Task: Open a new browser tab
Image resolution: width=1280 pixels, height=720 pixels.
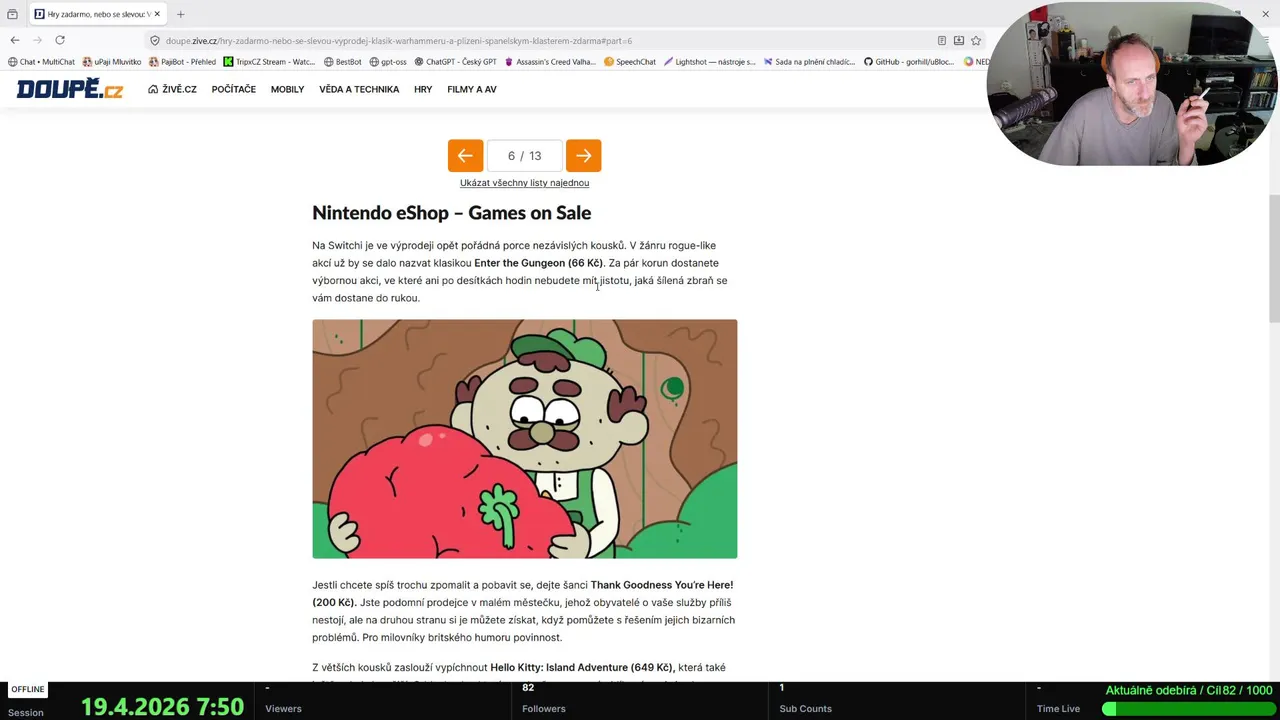Action: tap(180, 14)
